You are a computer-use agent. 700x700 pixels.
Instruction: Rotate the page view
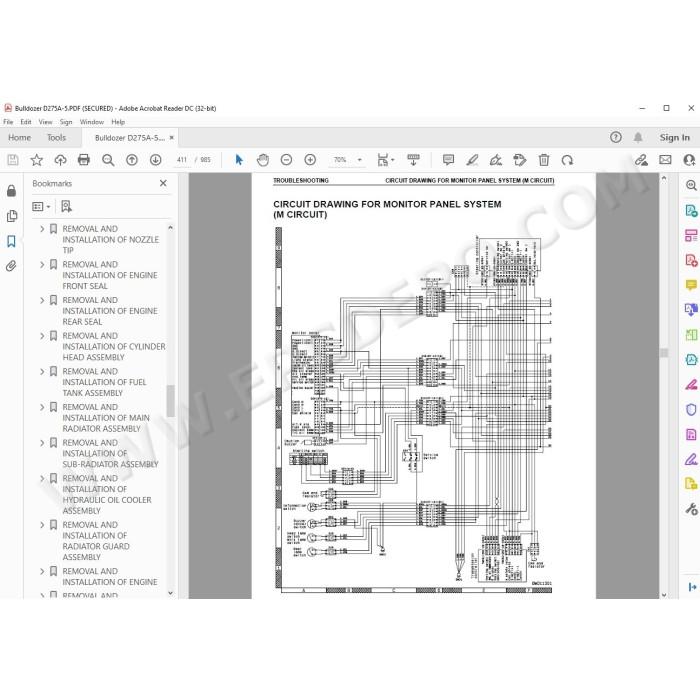(x=567, y=160)
